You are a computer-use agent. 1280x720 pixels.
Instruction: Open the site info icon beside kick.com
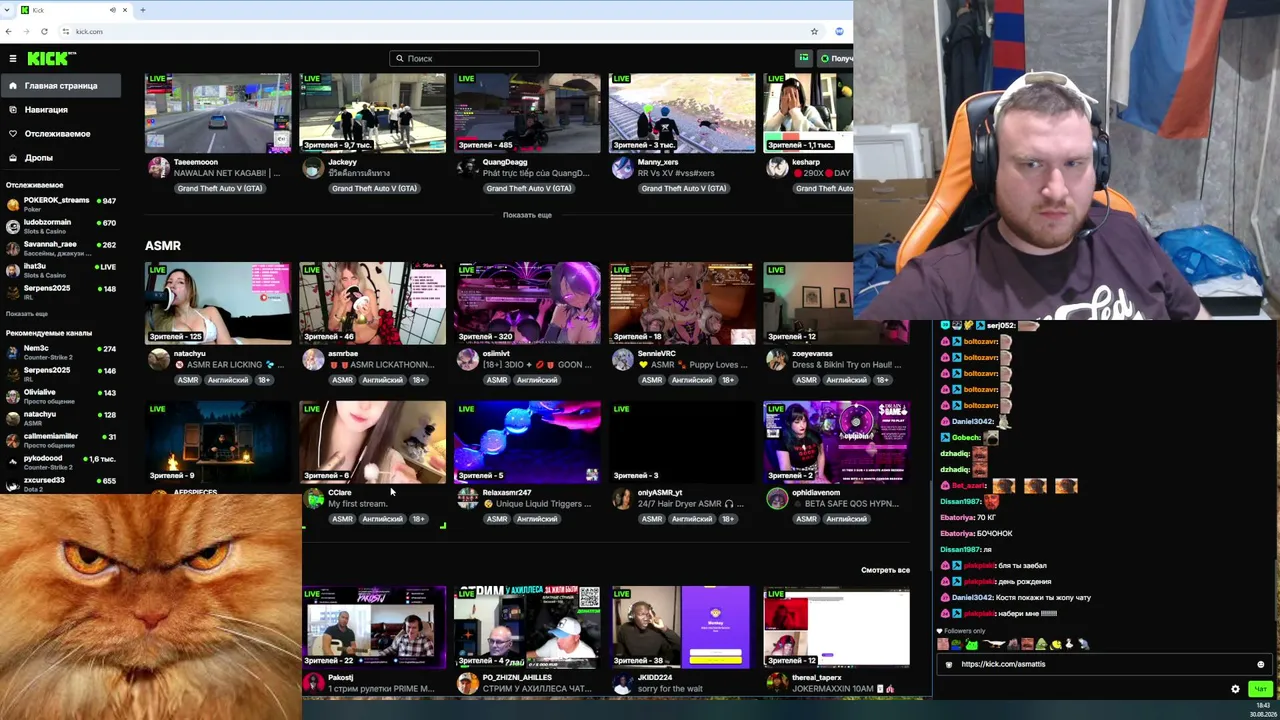(x=66, y=31)
